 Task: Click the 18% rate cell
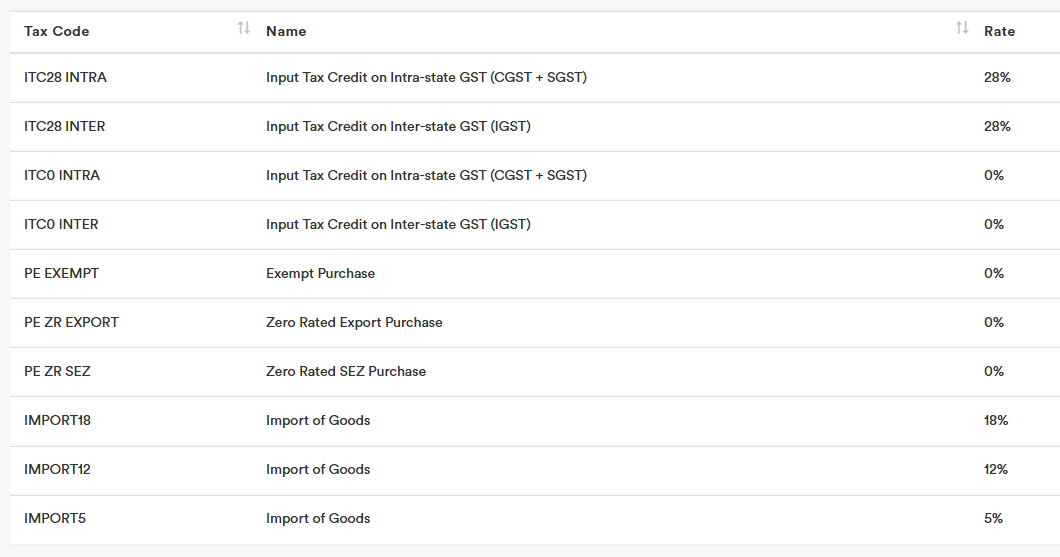996,420
